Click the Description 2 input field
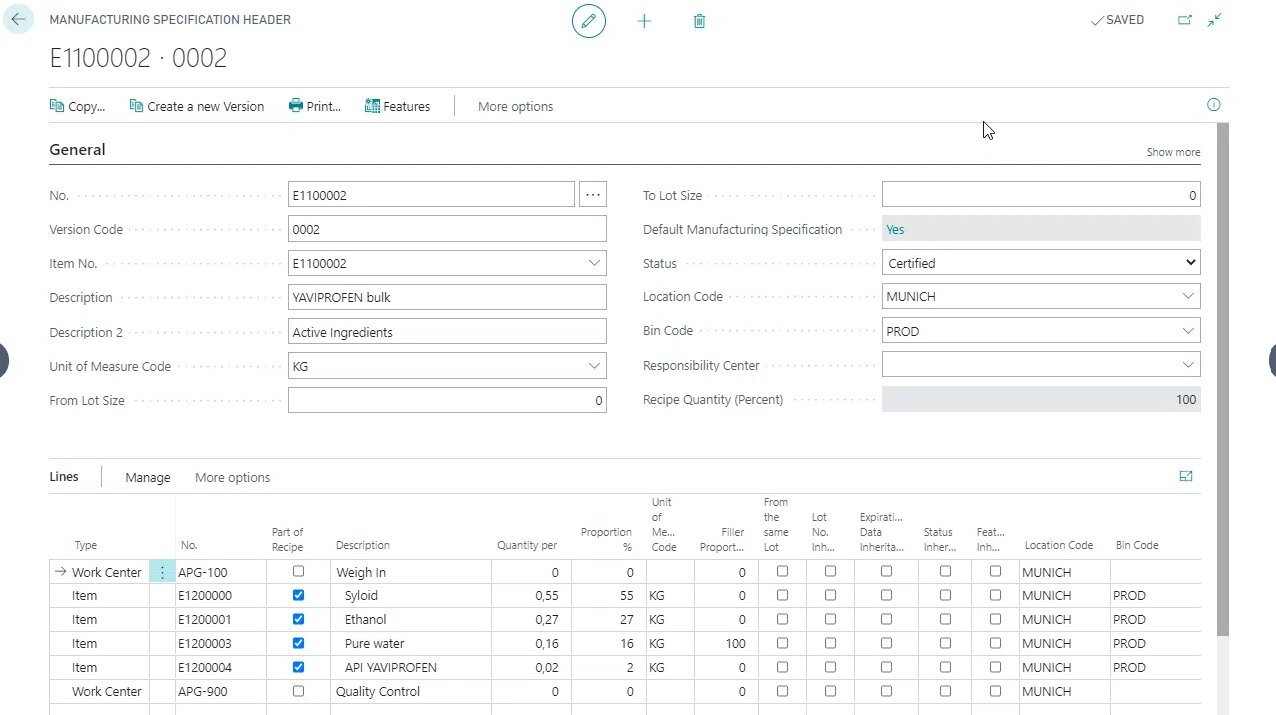Viewport: 1276px width, 715px height. [x=446, y=332]
